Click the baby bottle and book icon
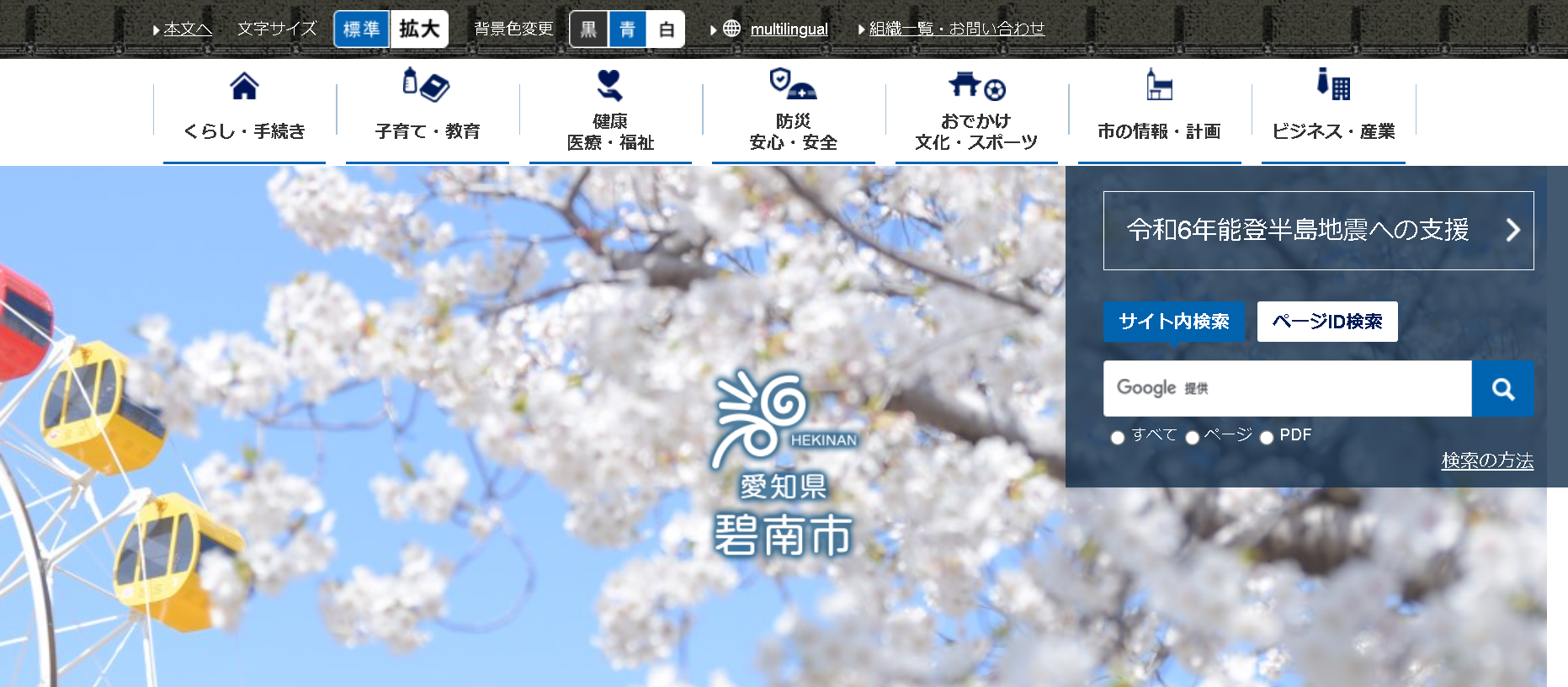This screenshot has width=1568, height=687. click(x=426, y=85)
